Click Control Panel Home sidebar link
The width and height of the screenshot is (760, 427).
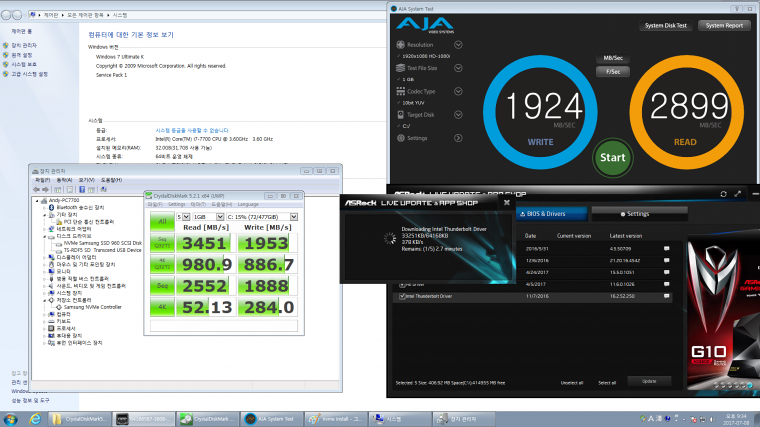(x=22, y=32)
